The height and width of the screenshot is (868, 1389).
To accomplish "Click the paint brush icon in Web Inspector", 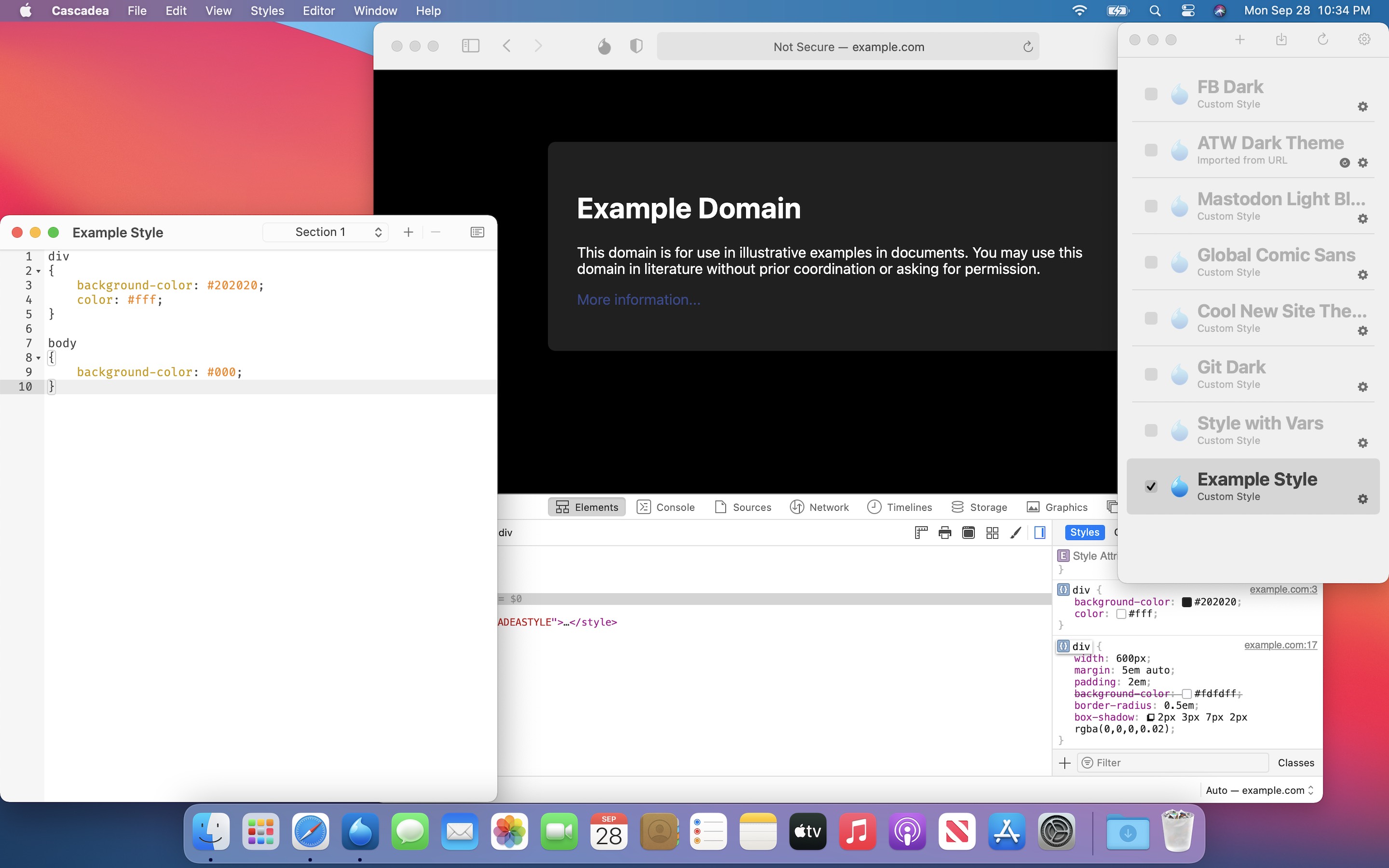I will point(1015,533).
